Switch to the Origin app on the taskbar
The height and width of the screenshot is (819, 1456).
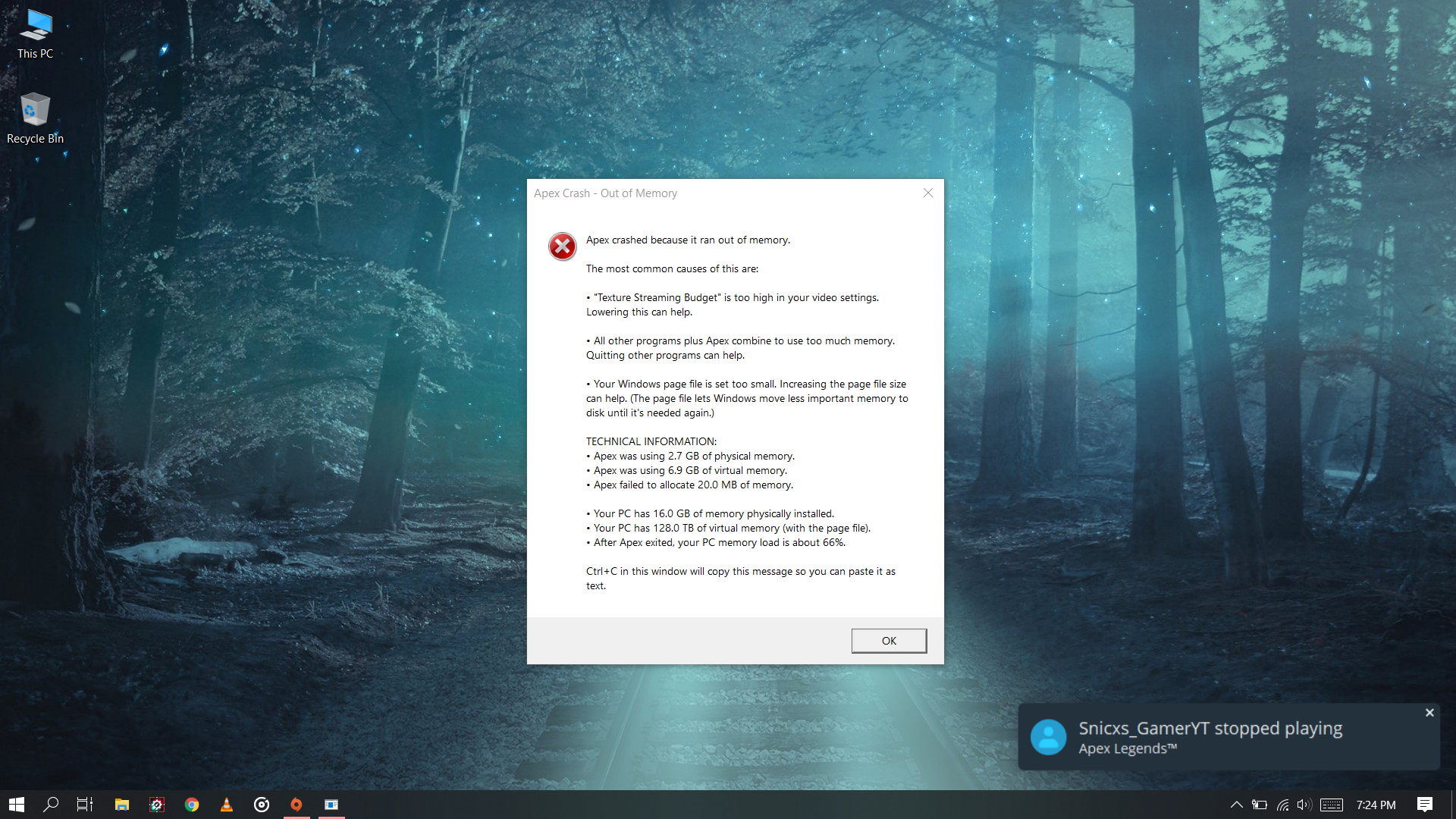[297, 805]
